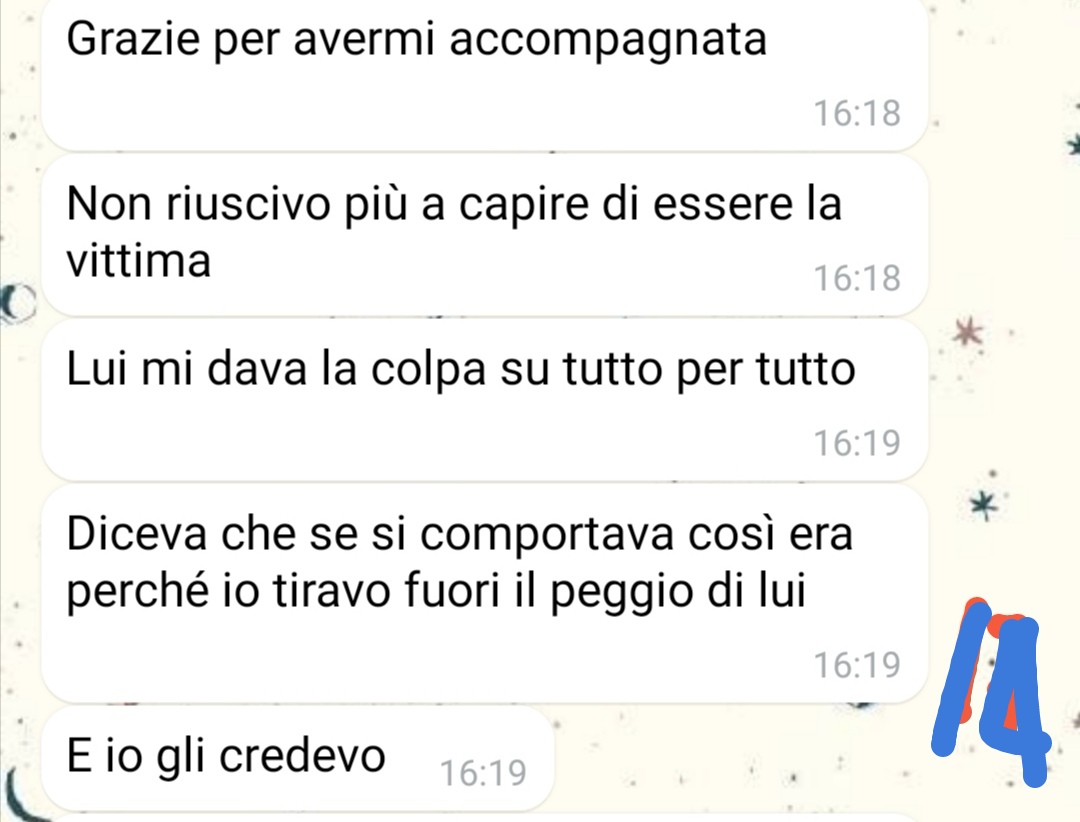This screenshot has width=1080, height=822.
Task: Click the word 'accompagnata' in the first message
Action: click(608, 41)
